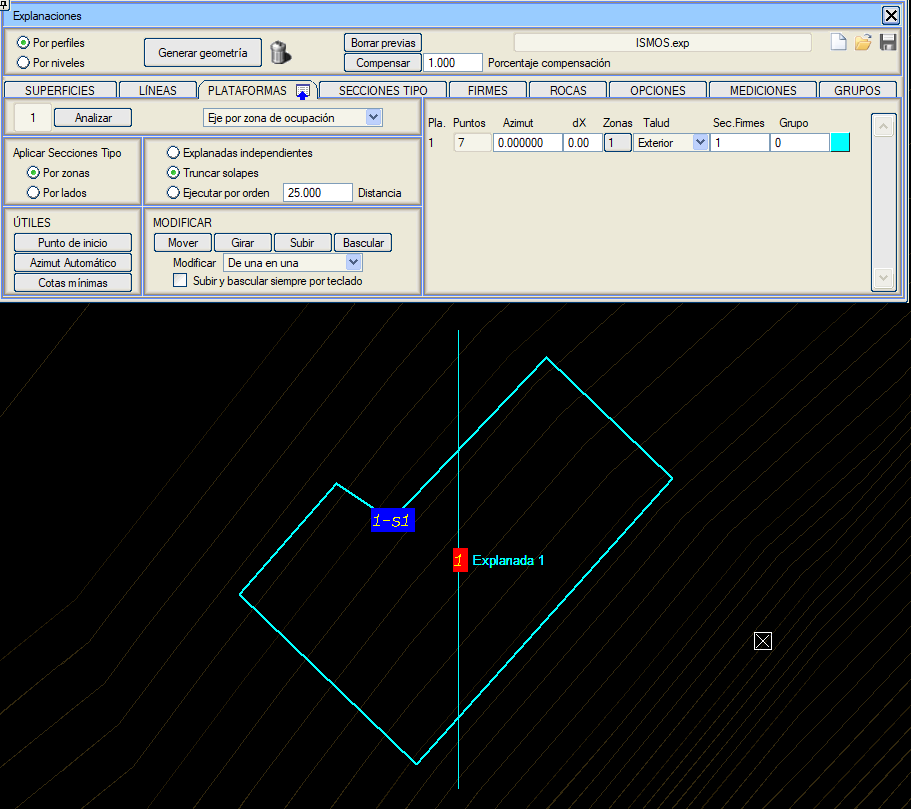Viewport: 913px width, 810px height.
Task: Click the Distancia field showing 25.000
Action: (x=318, y=193)
